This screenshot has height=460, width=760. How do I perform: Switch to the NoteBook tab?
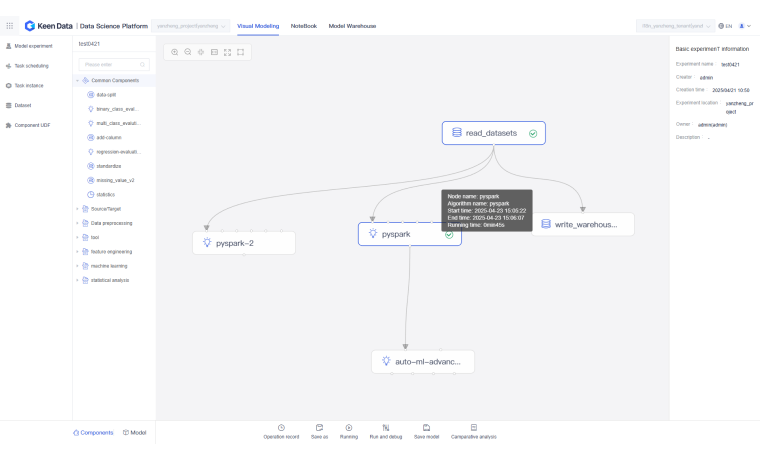[304, 25]
